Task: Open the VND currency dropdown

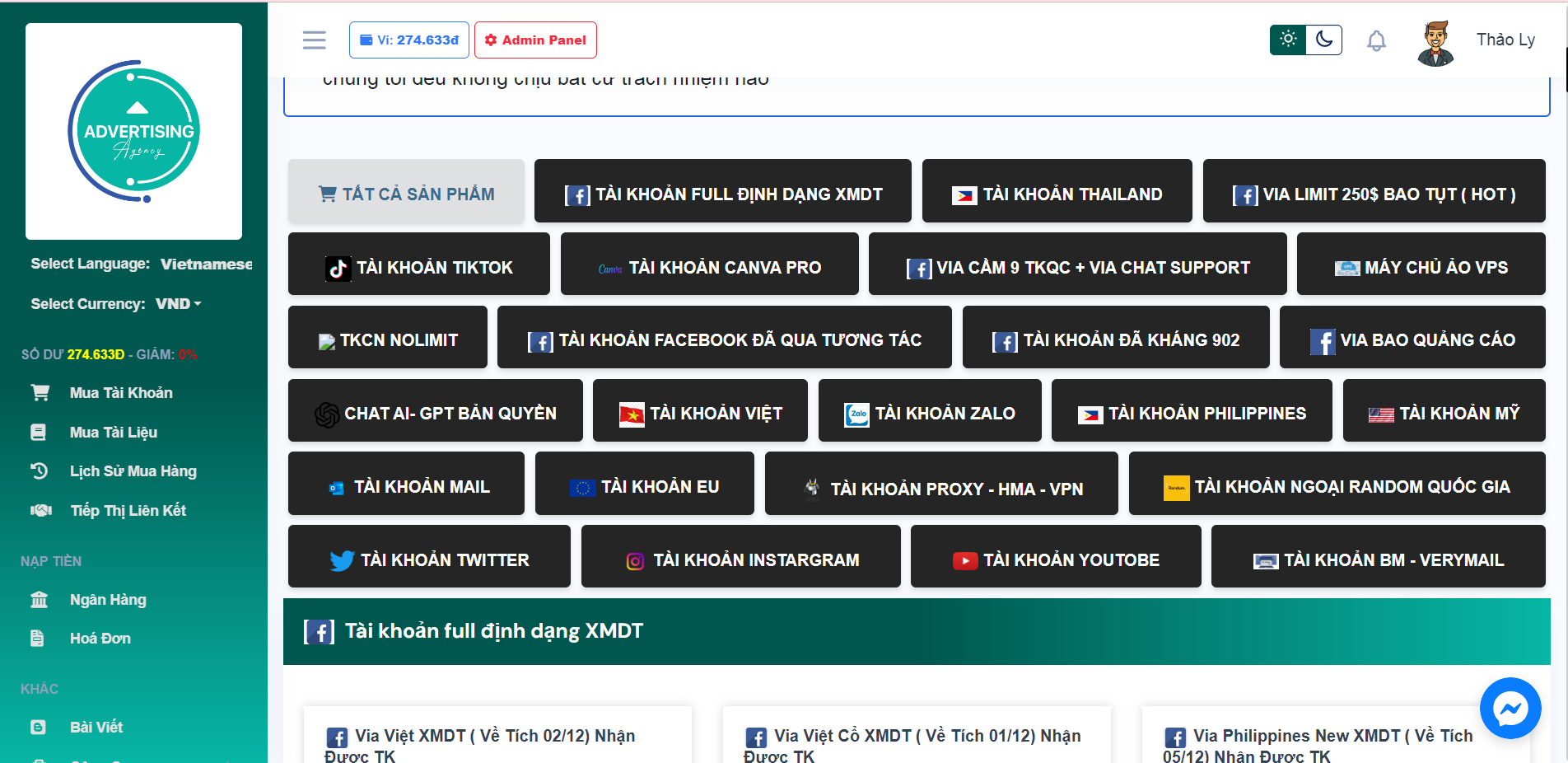Action: (x=179, y=304)
